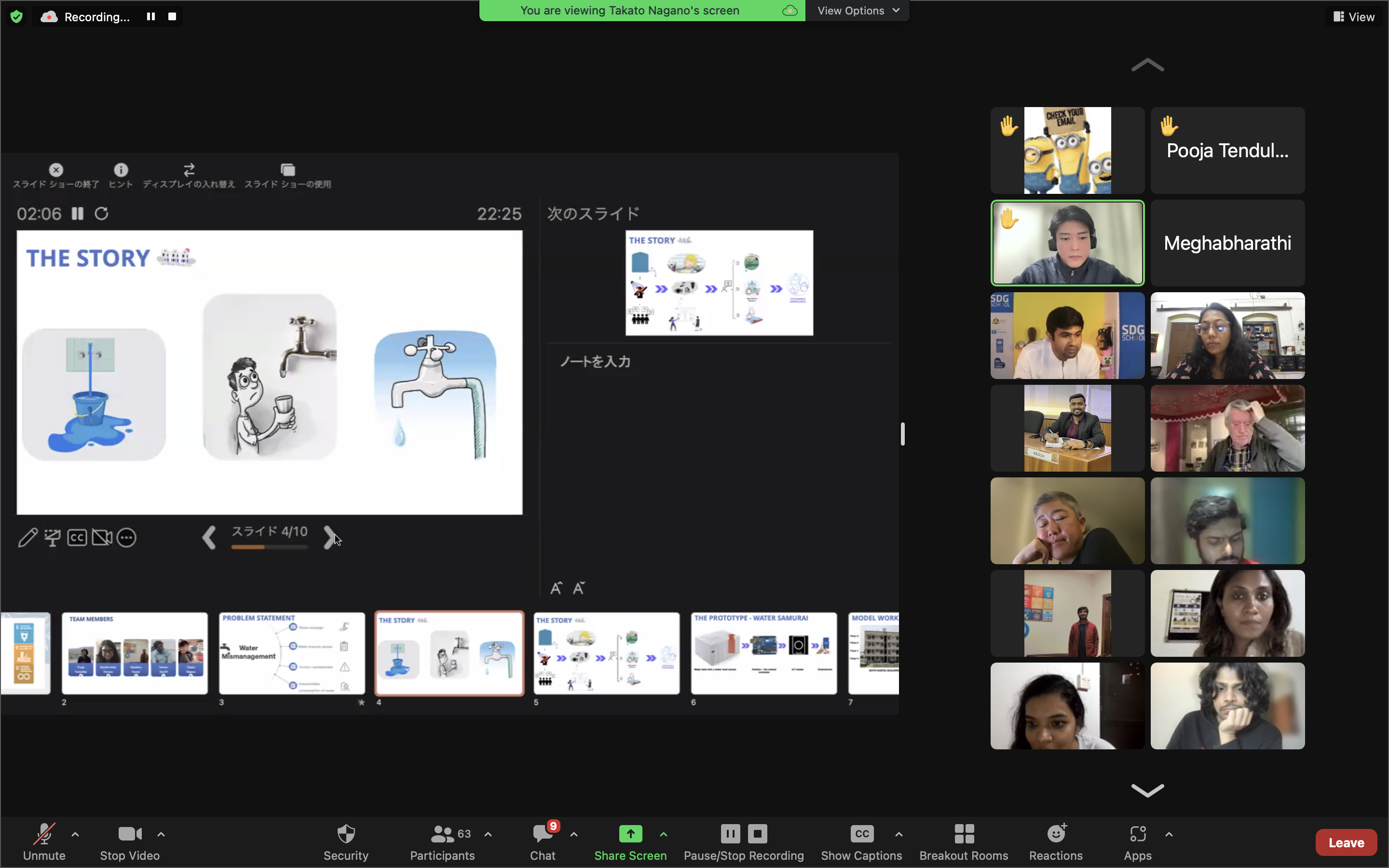The height and width of the screenshot is (868, 1389).
Task: Expand audio options arrow beside Unmute
Action: pos(75,834)
